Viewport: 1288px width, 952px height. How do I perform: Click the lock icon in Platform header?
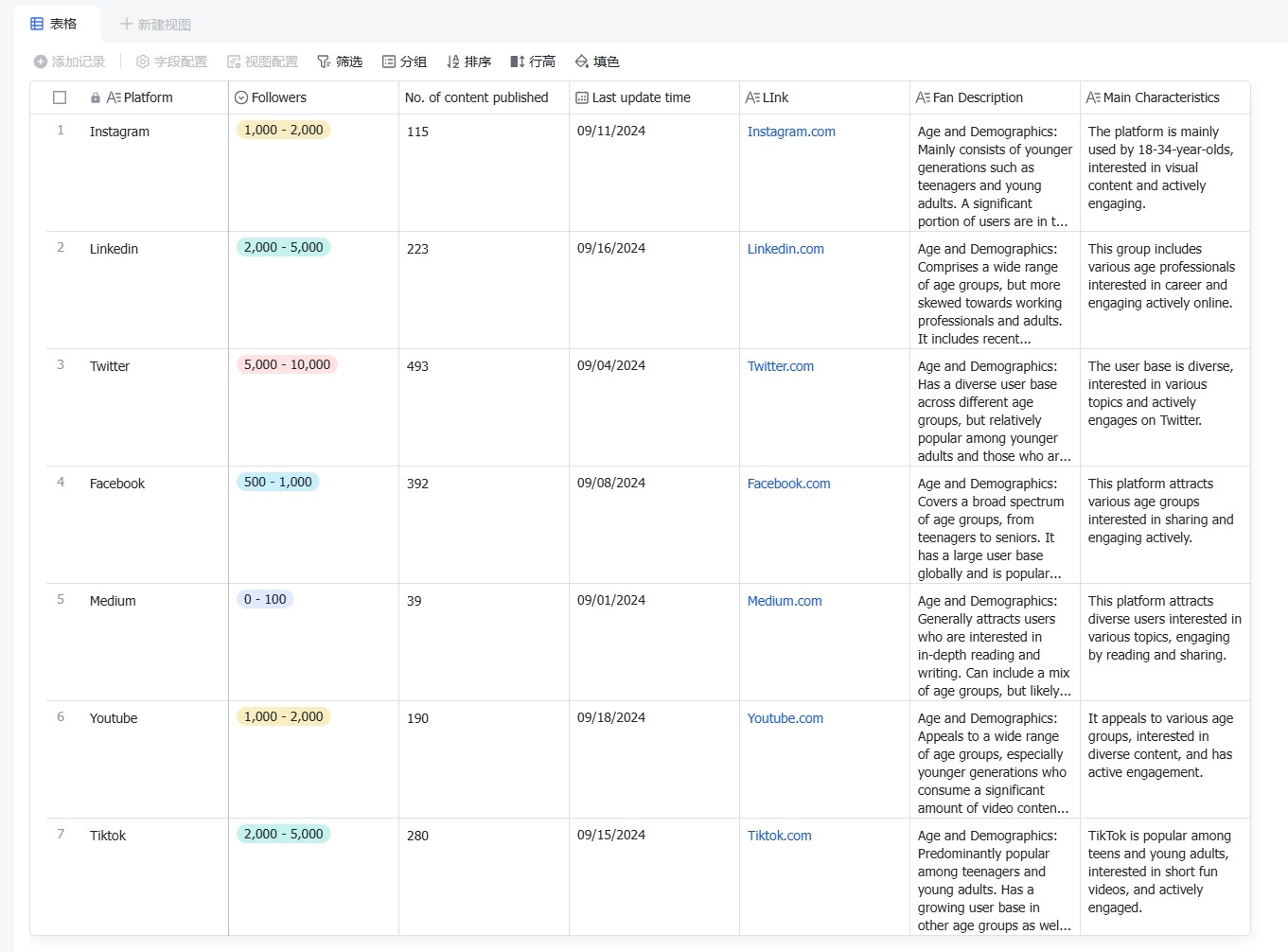[96, 97]
